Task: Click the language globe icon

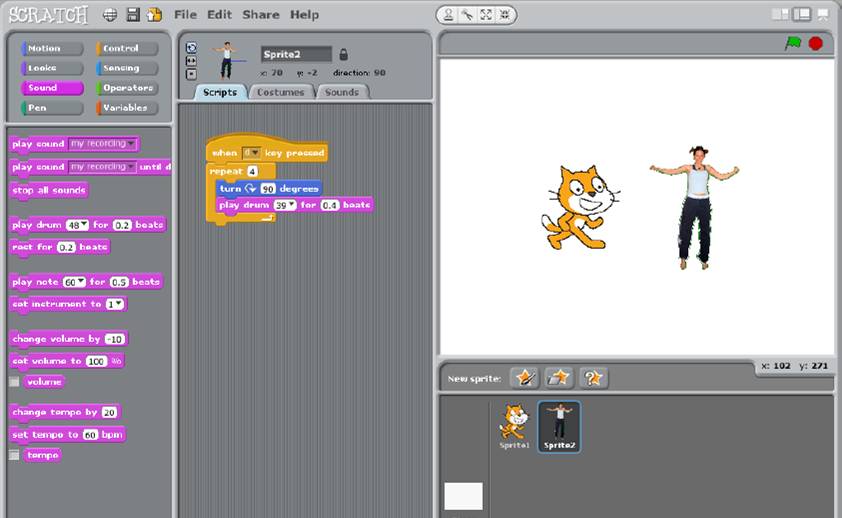Action: pyautogui.click(x=110, y=15)
